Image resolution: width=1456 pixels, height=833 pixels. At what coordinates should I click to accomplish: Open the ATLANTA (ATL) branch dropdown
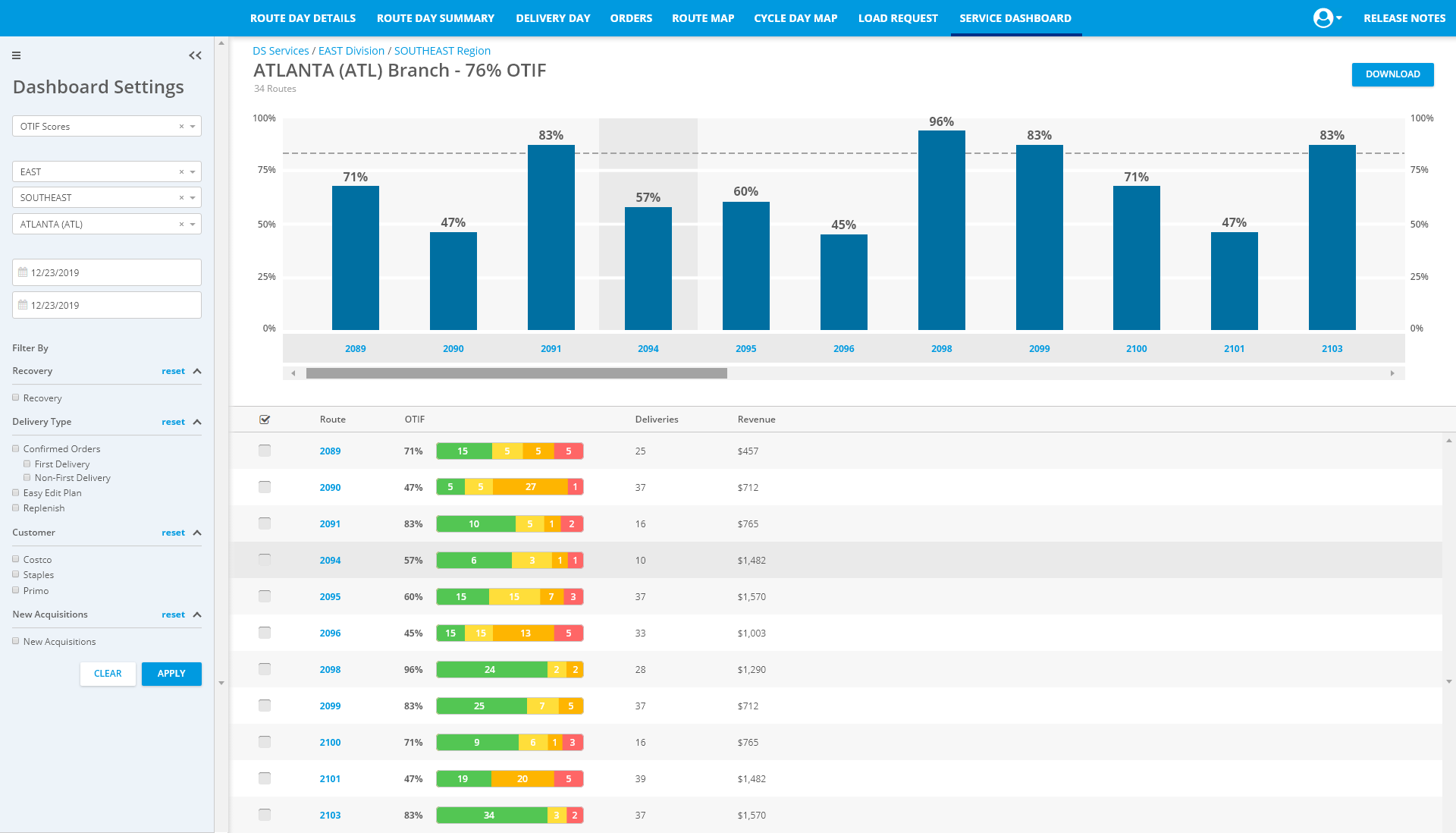tap(192, 224)
